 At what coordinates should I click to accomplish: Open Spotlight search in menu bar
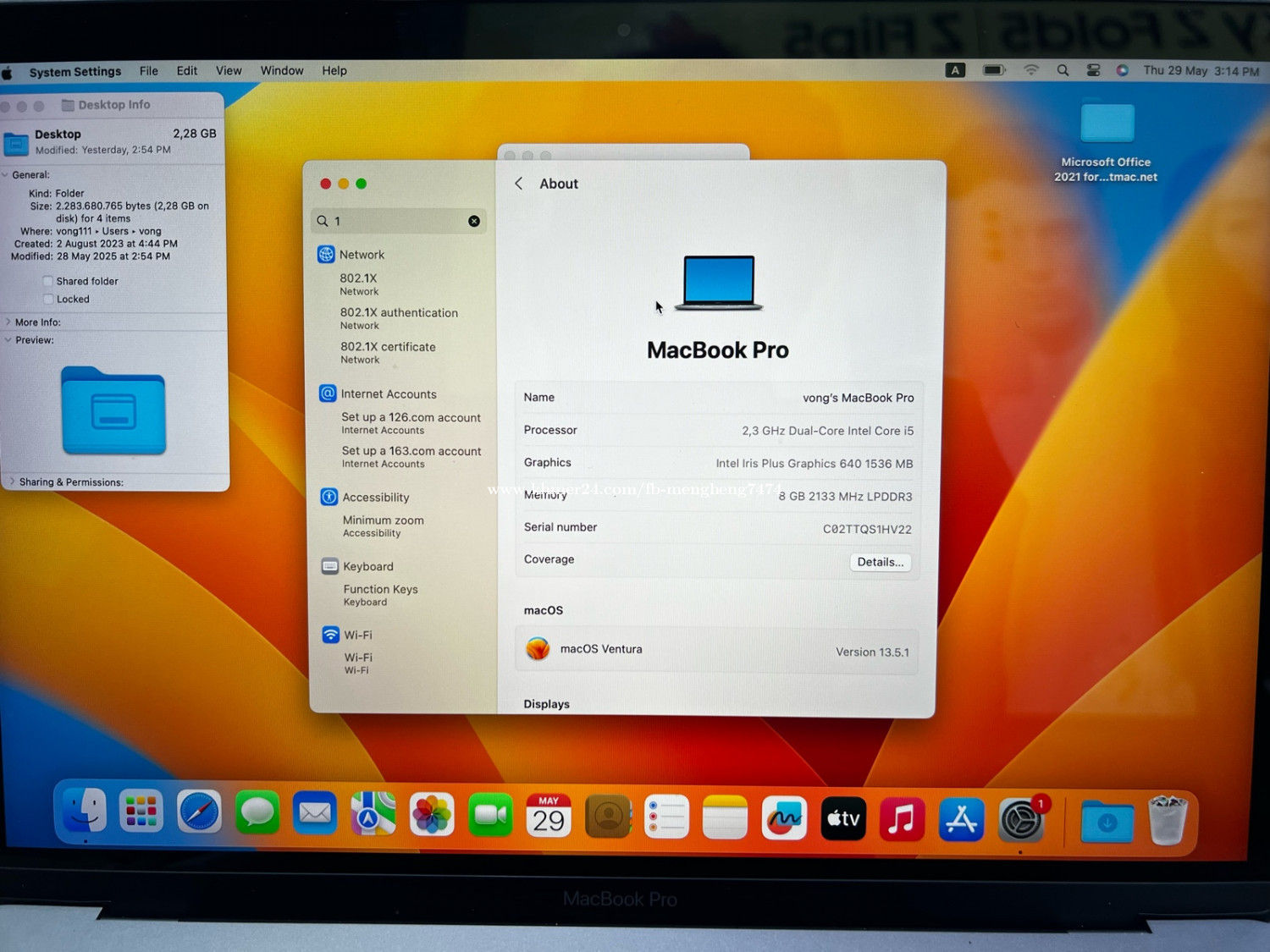click(x=1063, y=71)
